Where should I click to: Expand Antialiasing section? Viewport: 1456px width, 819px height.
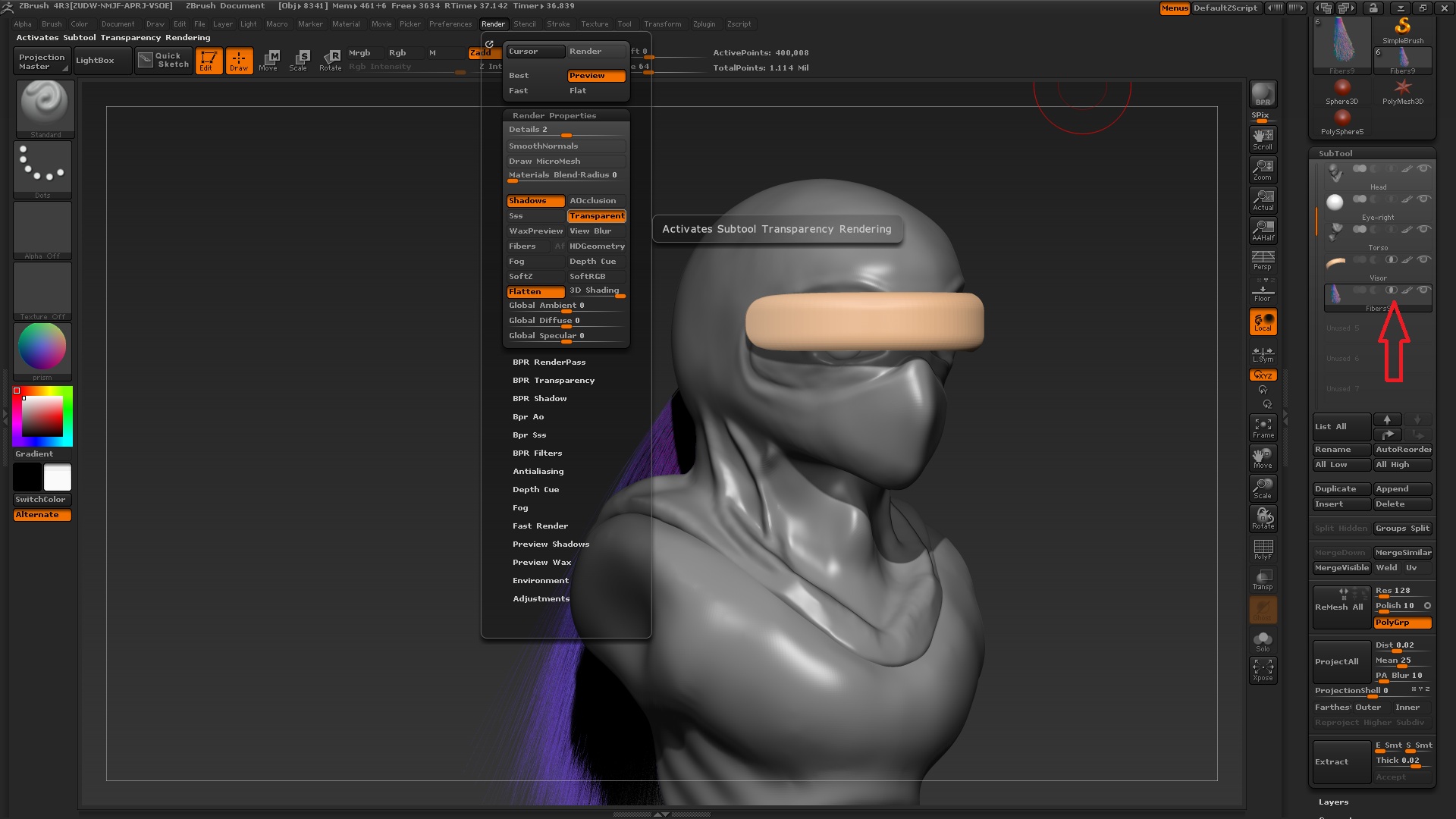tap(538, 472)
